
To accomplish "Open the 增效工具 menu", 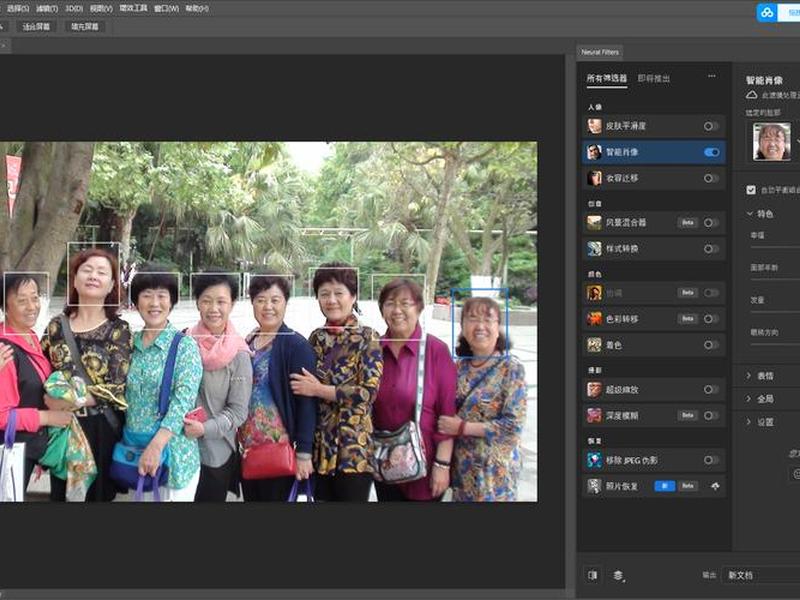I will (133, 9).
